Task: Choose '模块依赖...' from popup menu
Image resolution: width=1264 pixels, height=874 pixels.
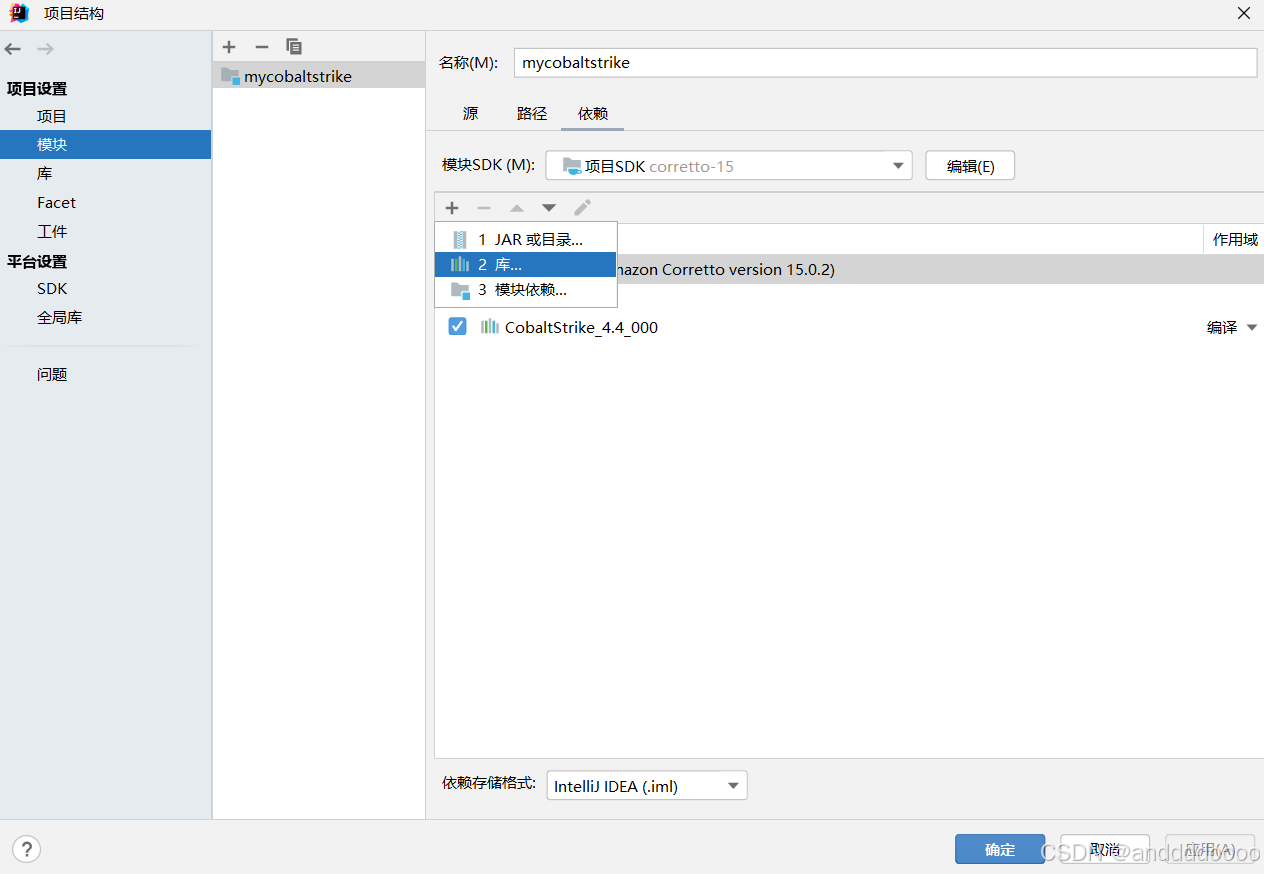Action: (x=526, y=290)
